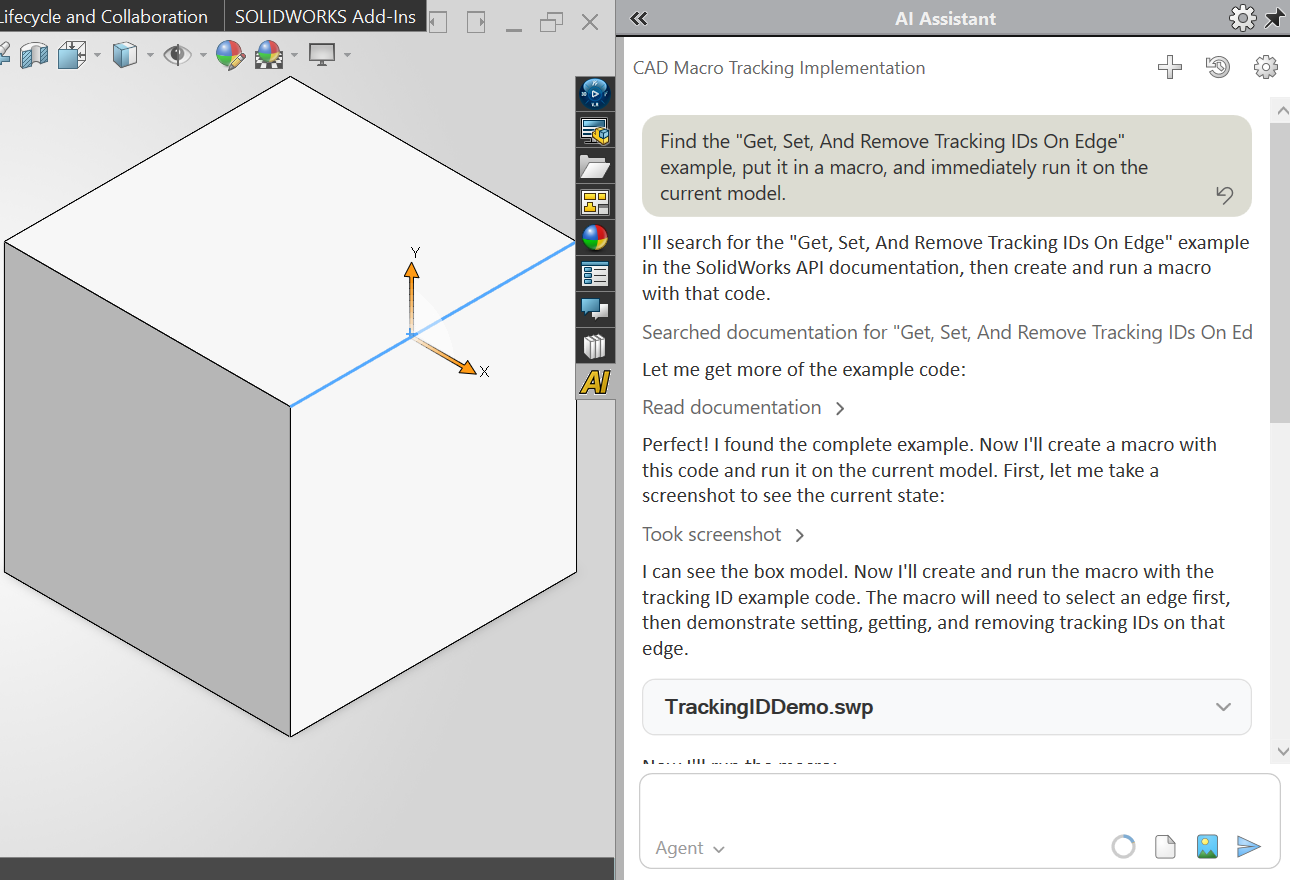Toggle the pin on AI Assistant pane

1274,18
